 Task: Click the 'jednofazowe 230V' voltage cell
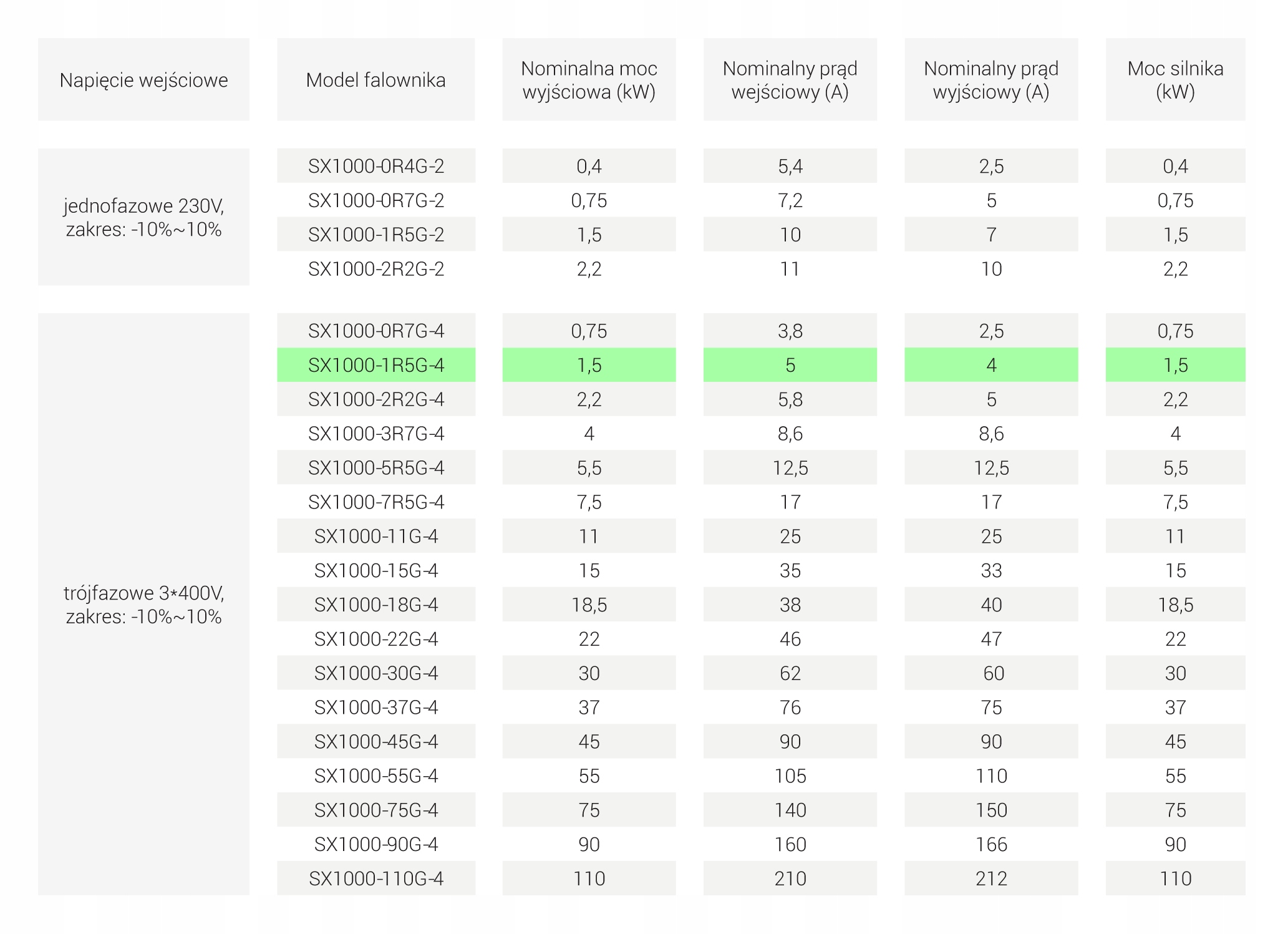point(143,217)
